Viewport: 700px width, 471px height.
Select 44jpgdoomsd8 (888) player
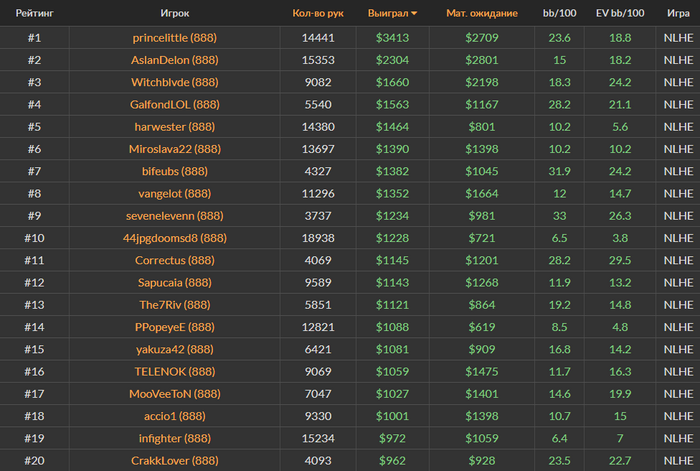click(x=175, y=238)
